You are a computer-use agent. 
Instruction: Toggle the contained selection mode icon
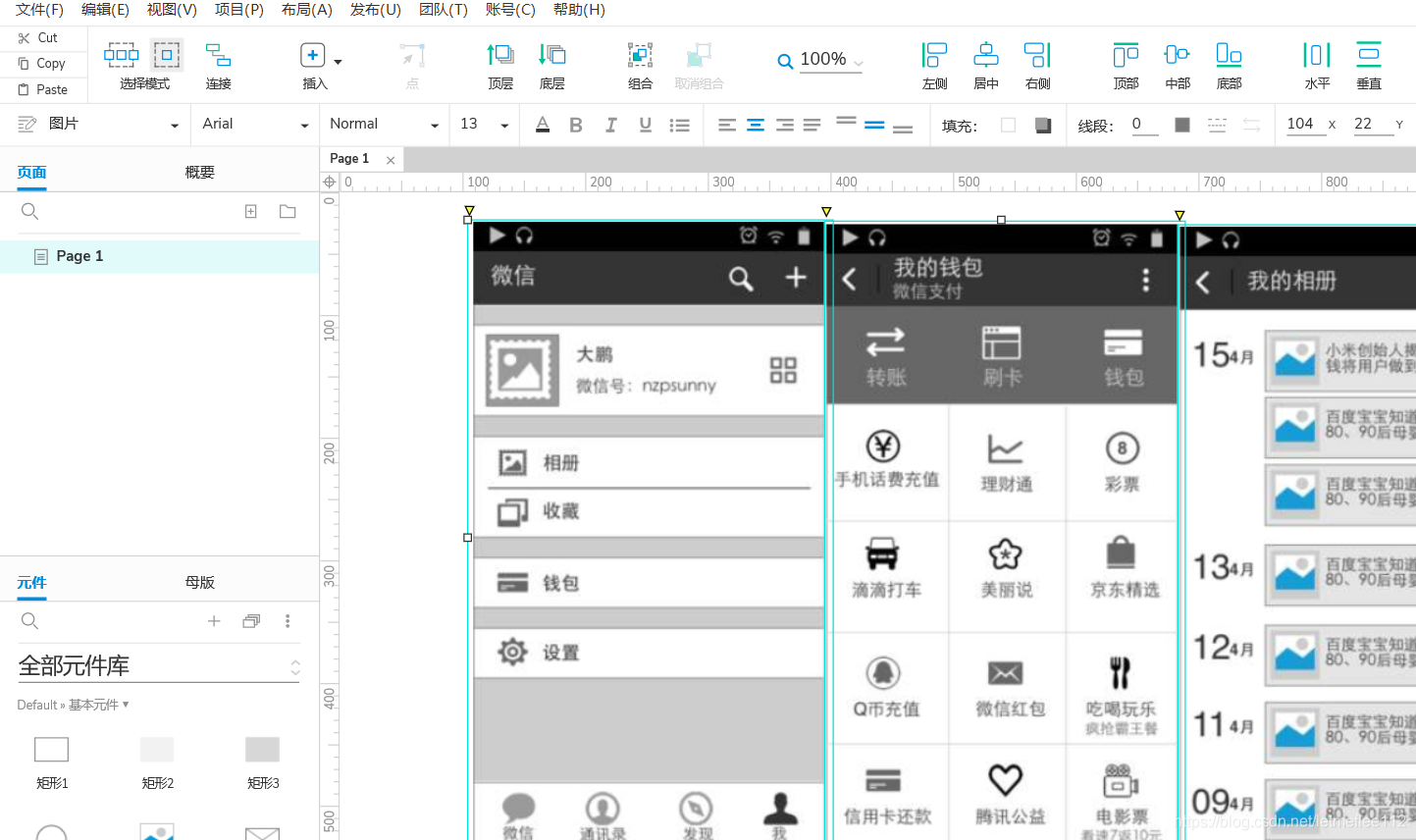point(167,54)
